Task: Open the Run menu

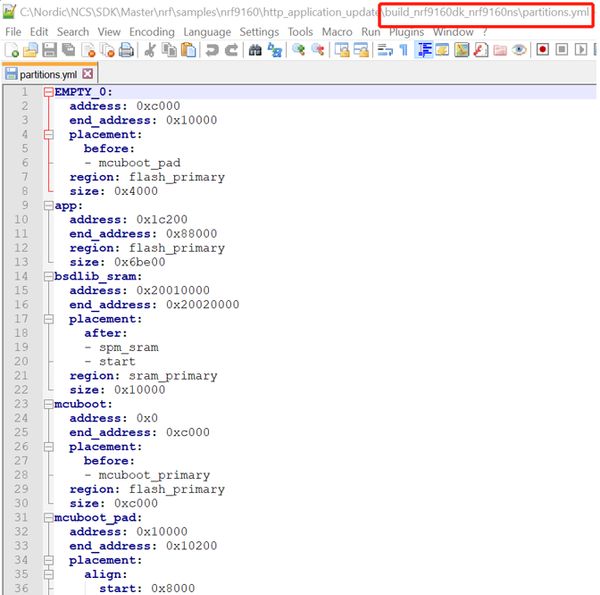Action: 371,32
